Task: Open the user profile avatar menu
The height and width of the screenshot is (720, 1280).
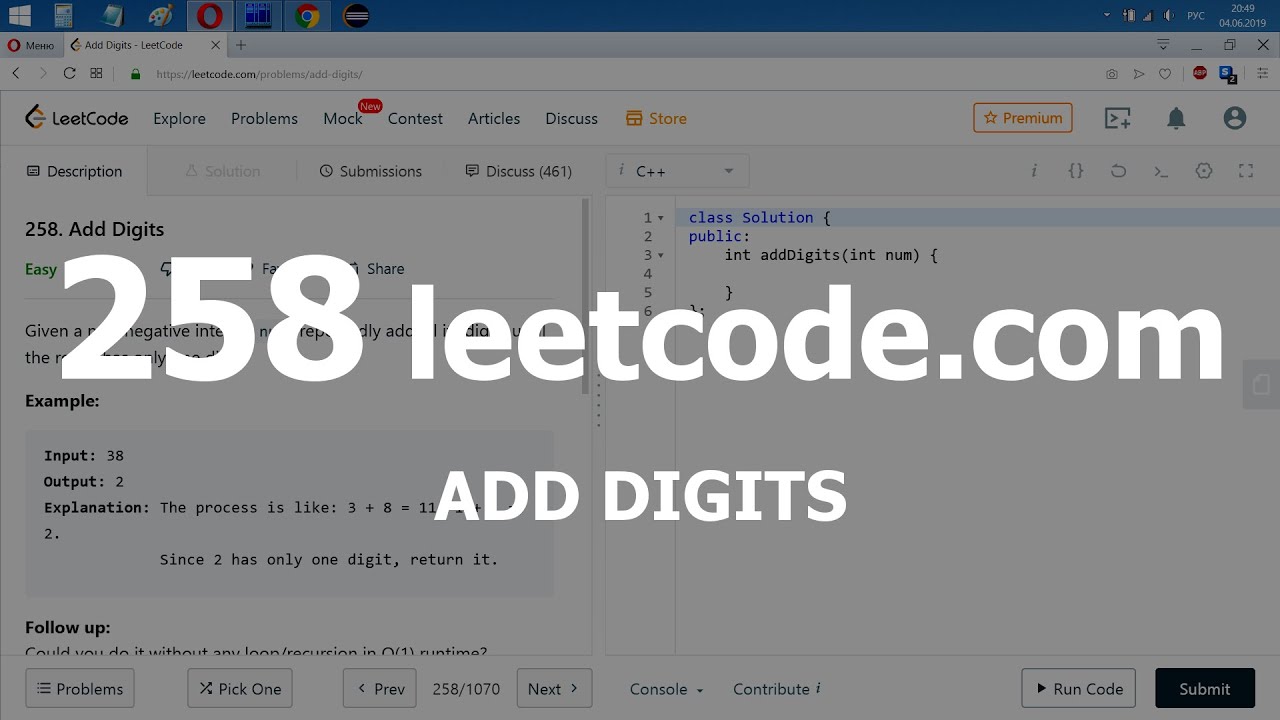Action: (1235, 118)
